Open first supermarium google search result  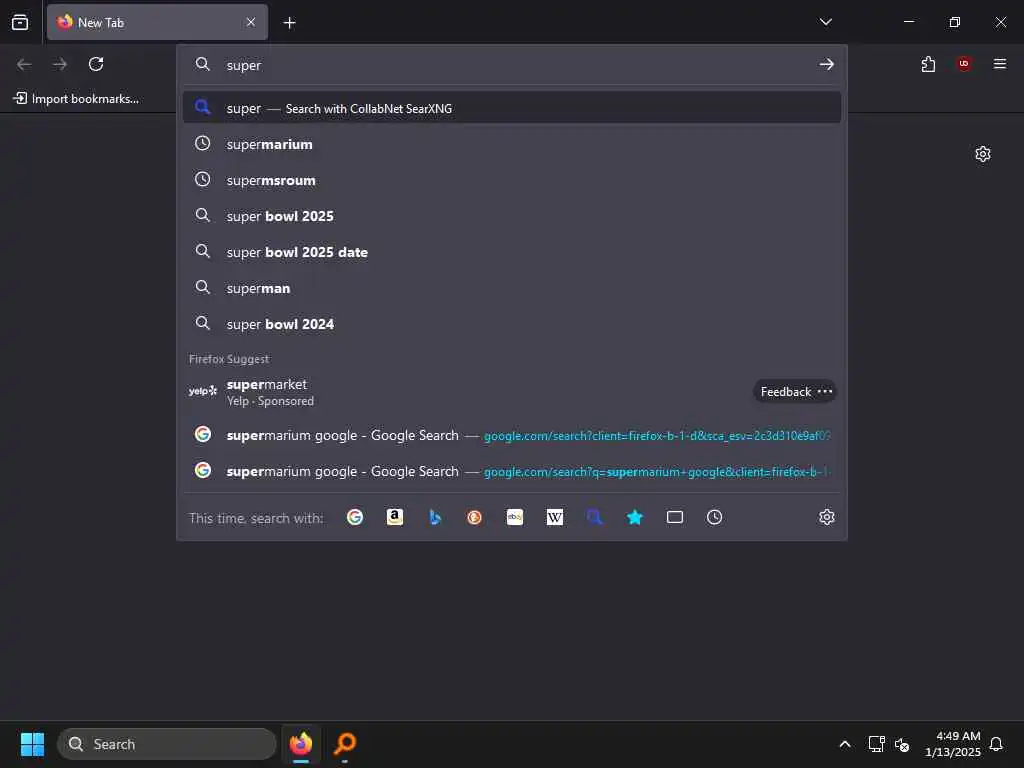pos(512,435)
